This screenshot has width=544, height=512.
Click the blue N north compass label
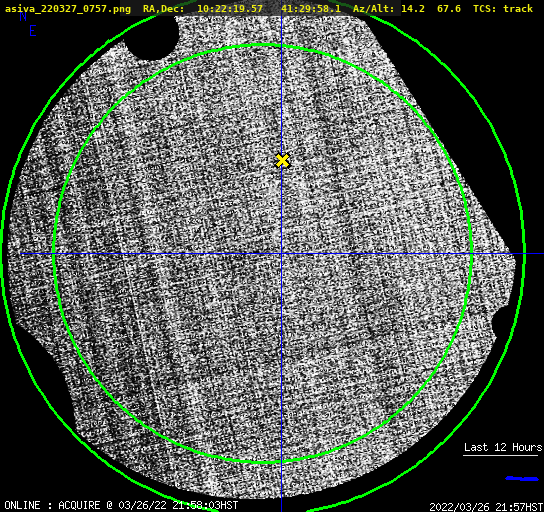(x=23, y=16)
